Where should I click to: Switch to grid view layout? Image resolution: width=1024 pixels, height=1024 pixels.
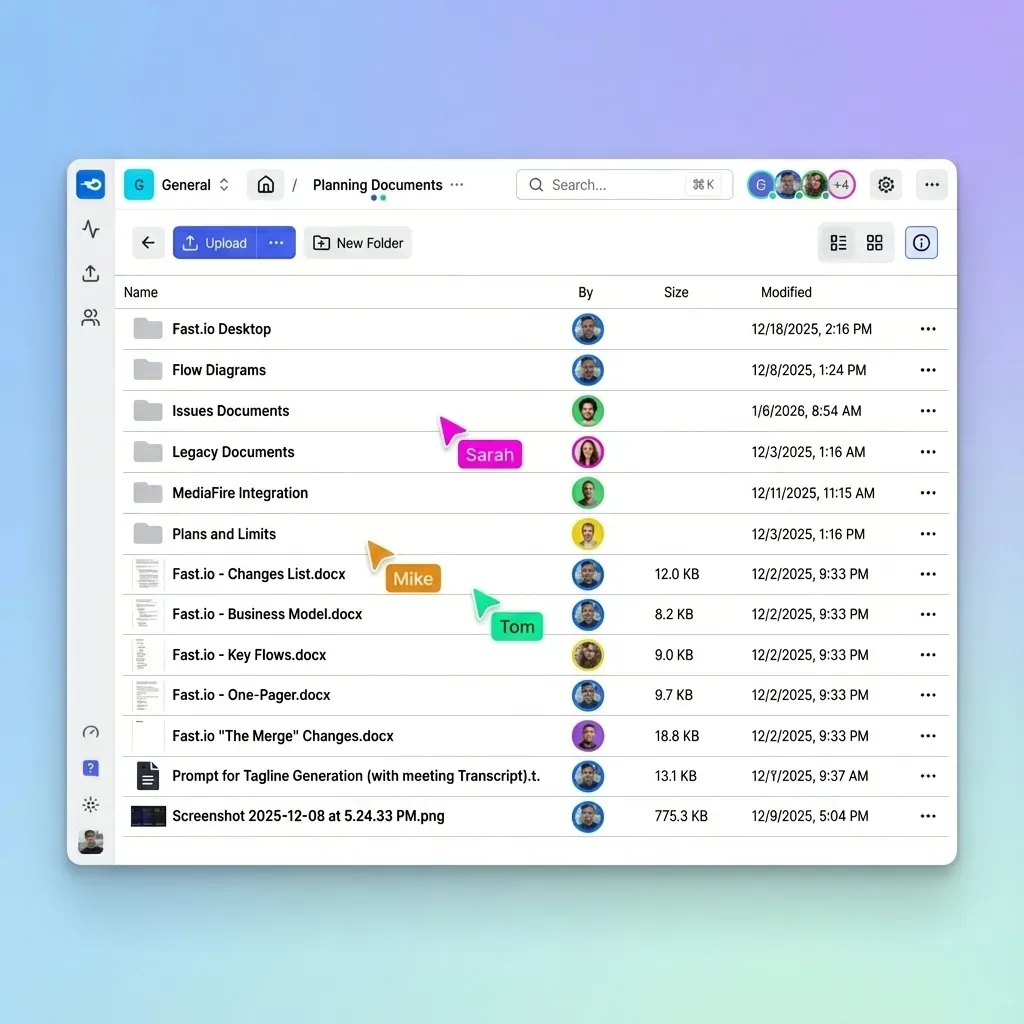874,242
